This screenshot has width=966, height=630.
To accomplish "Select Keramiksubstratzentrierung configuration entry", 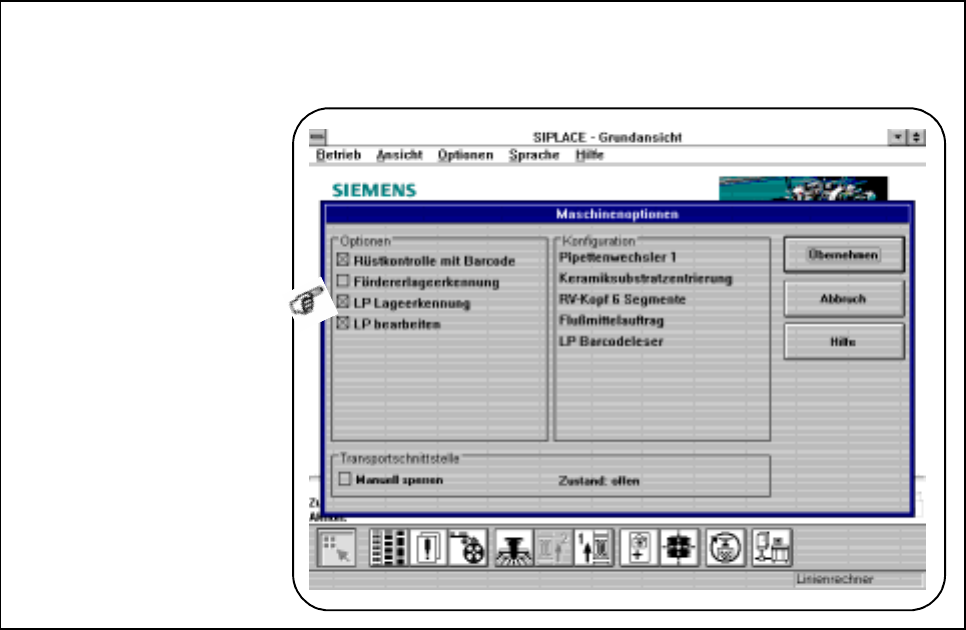I will tap(646, 278).
